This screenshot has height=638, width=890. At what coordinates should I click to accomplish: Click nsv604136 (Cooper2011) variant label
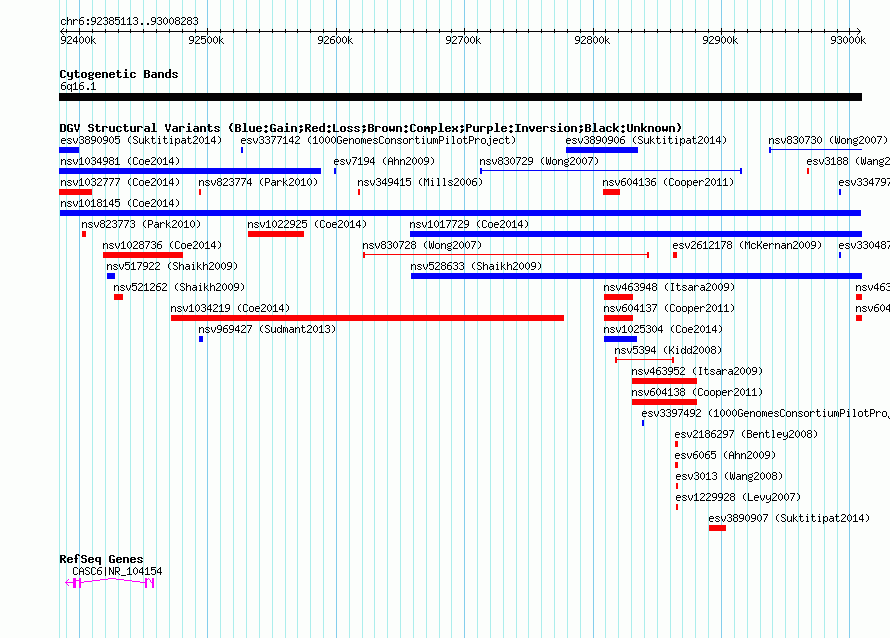(668, 182)
